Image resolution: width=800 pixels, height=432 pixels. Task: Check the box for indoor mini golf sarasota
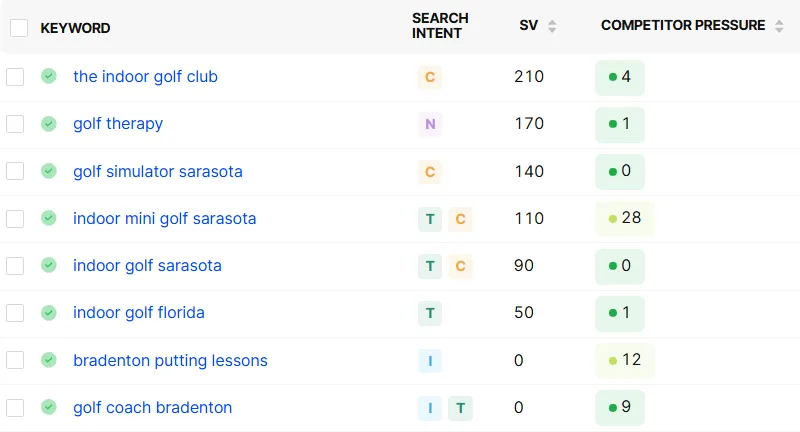tap(15, 219)
